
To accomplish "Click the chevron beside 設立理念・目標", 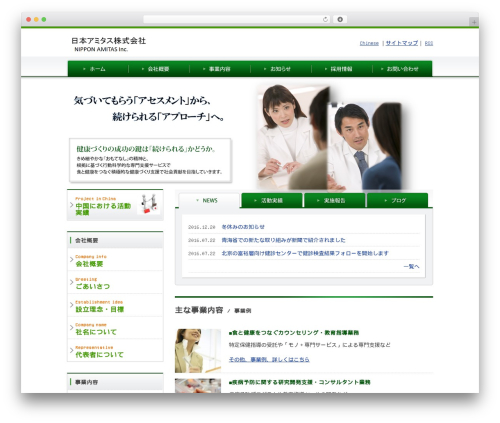I will (x=71, y=305).
